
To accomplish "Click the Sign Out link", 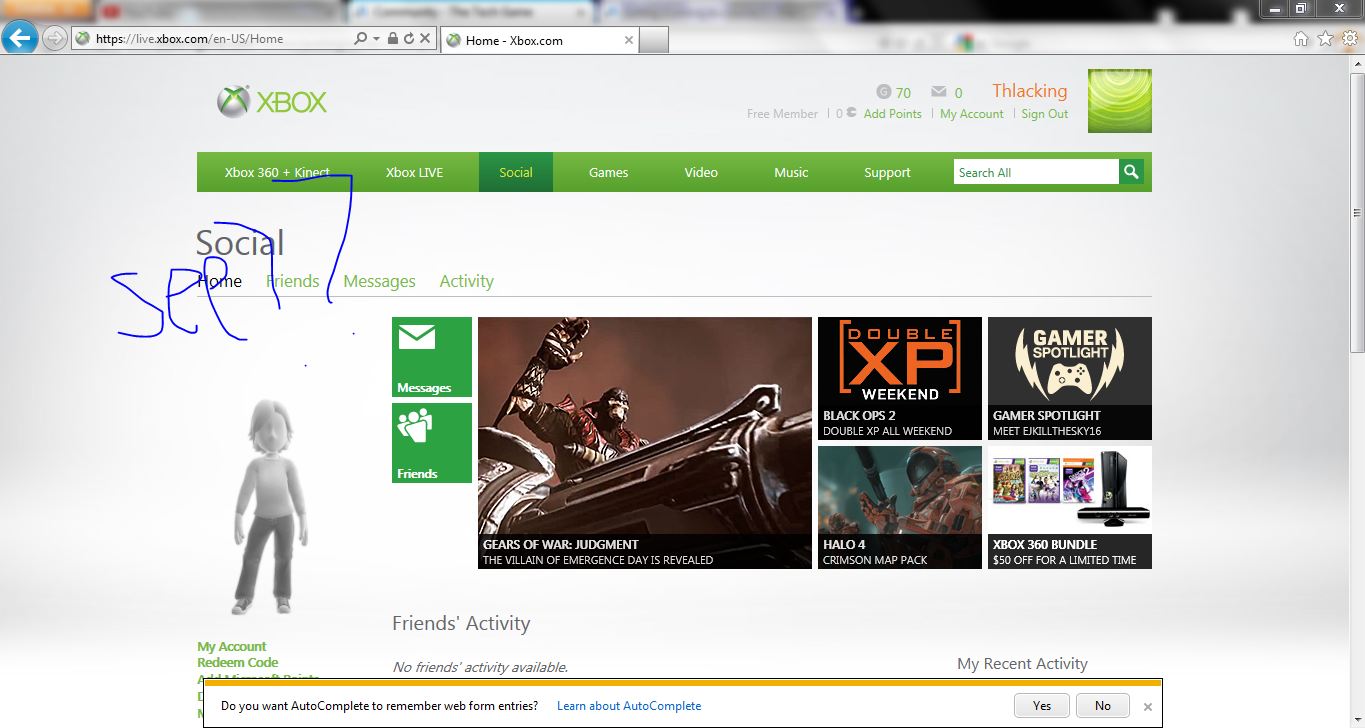I will click(1044, 114).
